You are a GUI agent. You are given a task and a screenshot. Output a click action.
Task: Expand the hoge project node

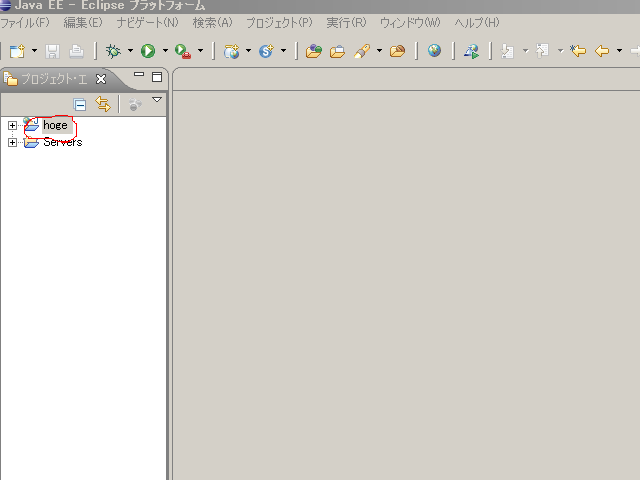click(12, 125)
